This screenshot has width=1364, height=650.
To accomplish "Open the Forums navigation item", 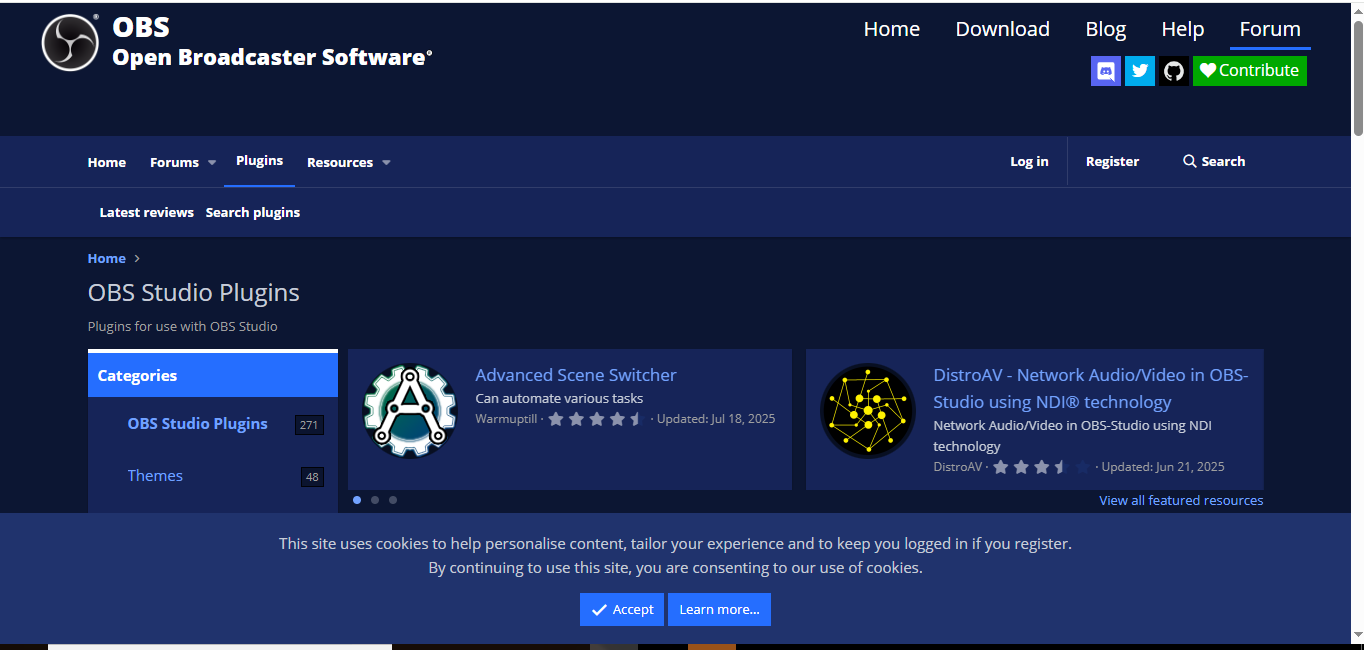I will (x=175, y=162).
